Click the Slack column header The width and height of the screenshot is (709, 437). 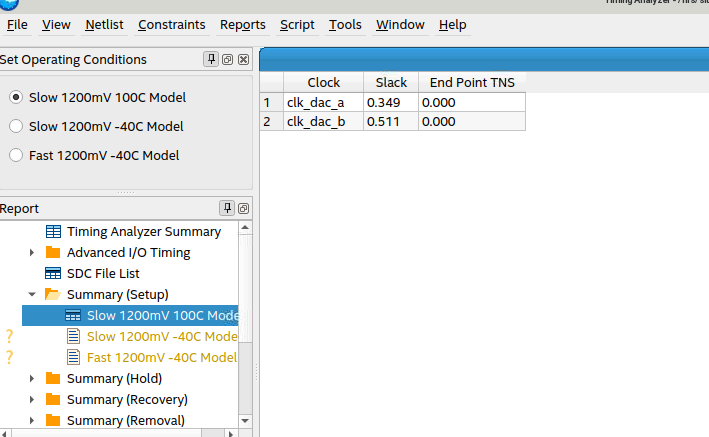(391, 82)
